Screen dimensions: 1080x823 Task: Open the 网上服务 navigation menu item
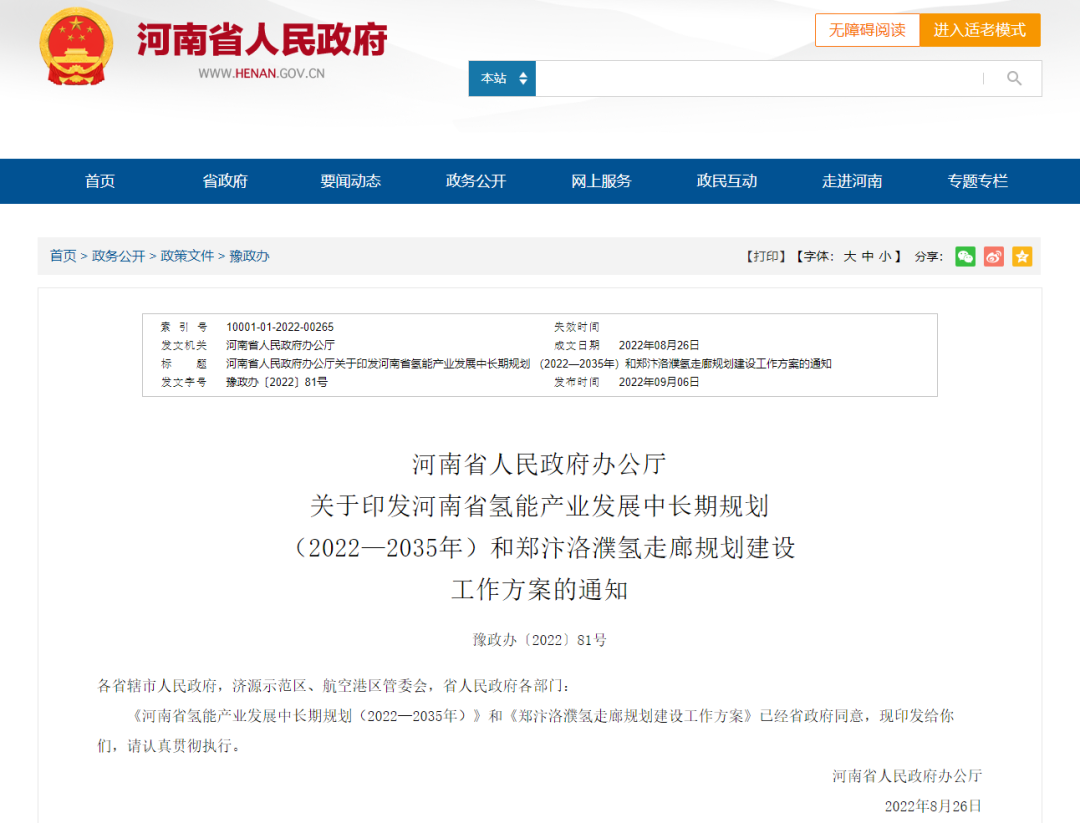[601, 181]
